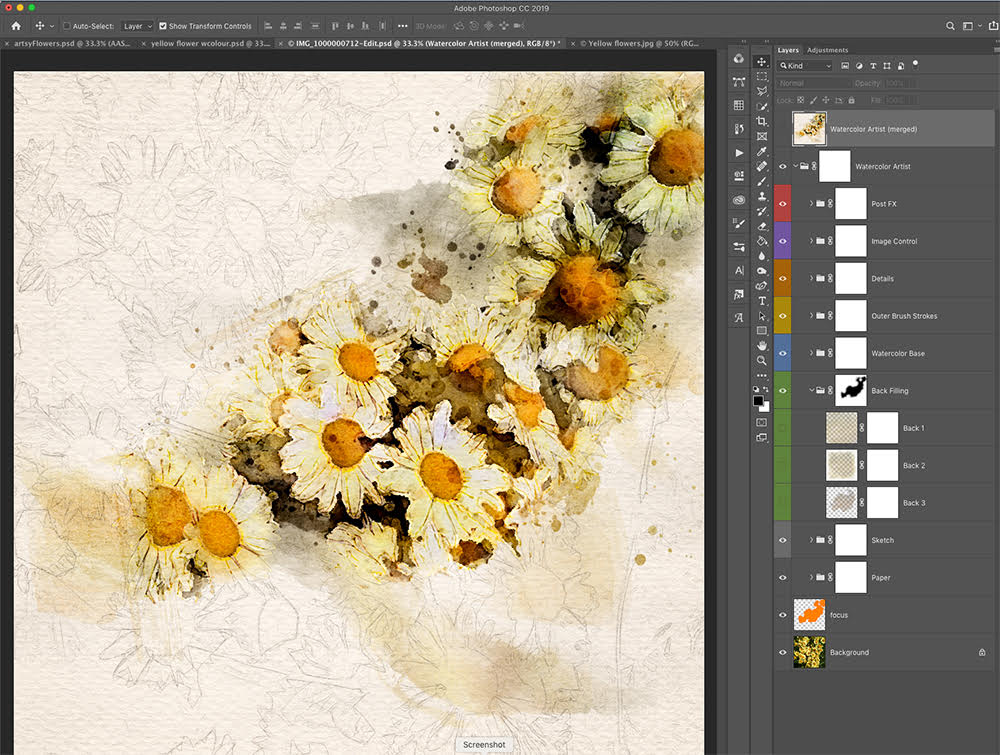The width and height of the screenshot is (1000, 755).
Task: Collapse the Watercolor Artist group
Action: coord(796,166)
